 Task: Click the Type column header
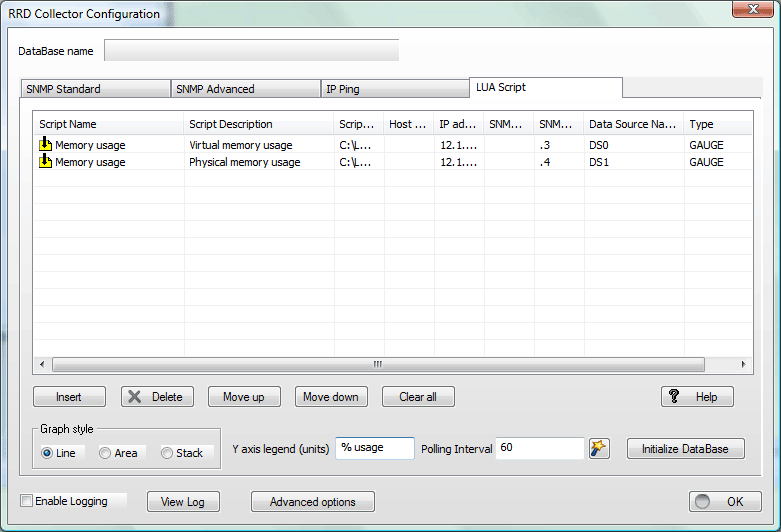[718, 124]
